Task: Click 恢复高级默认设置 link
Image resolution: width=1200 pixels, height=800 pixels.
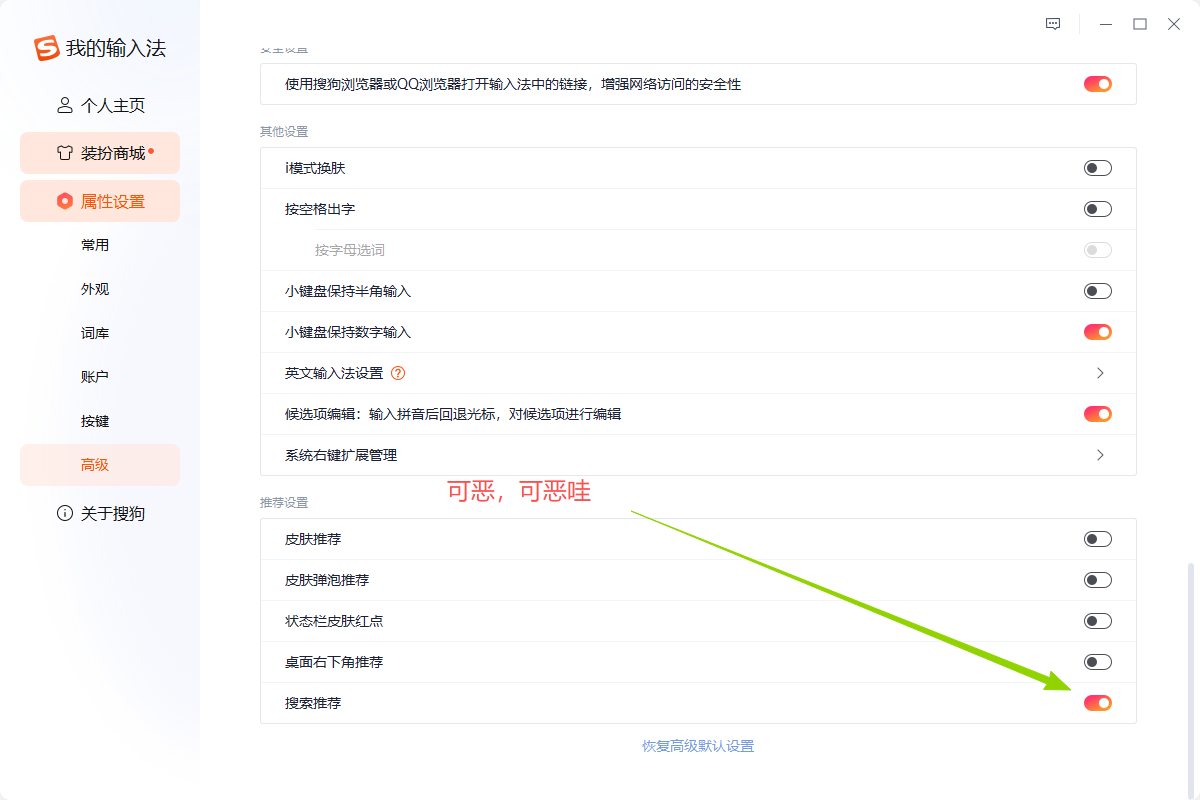Action: pos(698,746)
